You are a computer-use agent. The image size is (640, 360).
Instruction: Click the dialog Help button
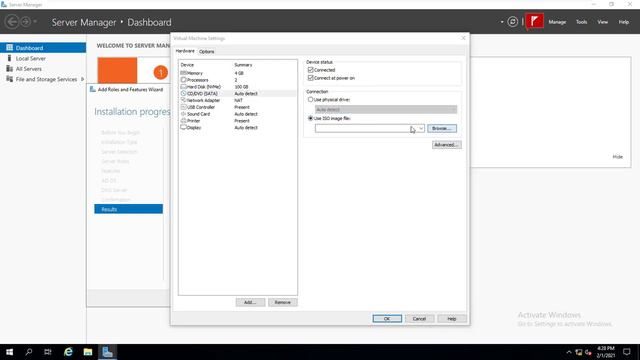coord(451,319)
